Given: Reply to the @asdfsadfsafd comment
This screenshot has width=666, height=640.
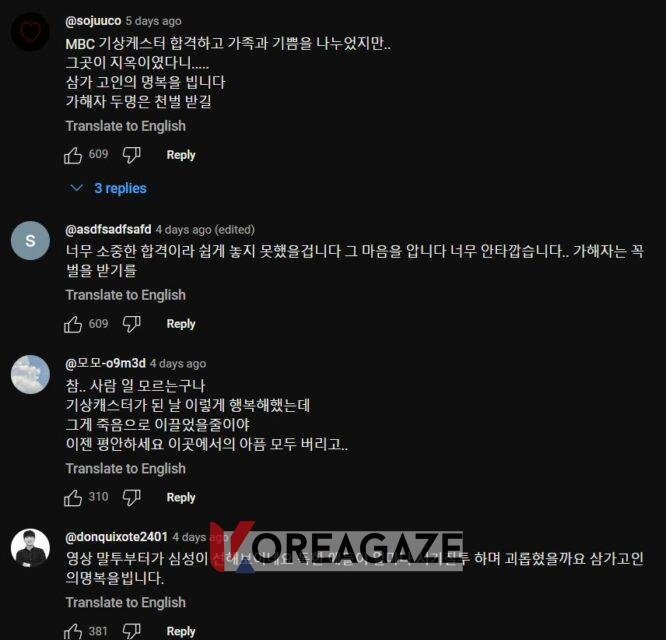Looking at the screenshot, I should 181,324.
